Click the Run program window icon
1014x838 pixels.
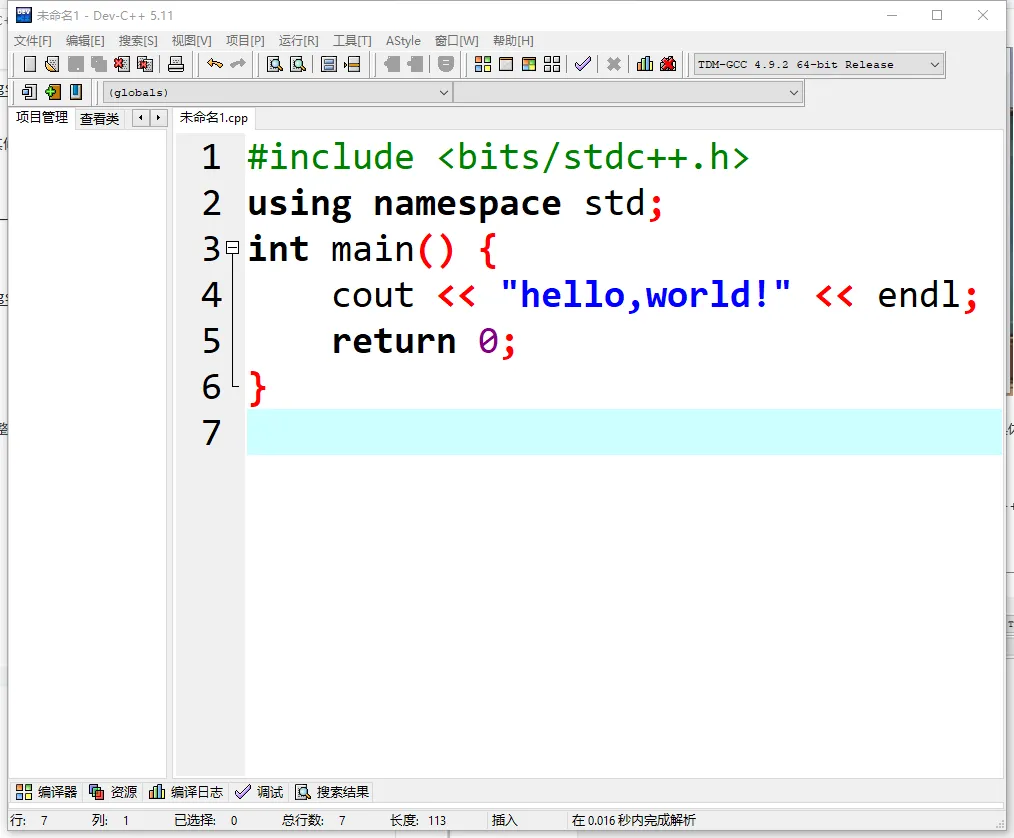click(x=506, y=64)
